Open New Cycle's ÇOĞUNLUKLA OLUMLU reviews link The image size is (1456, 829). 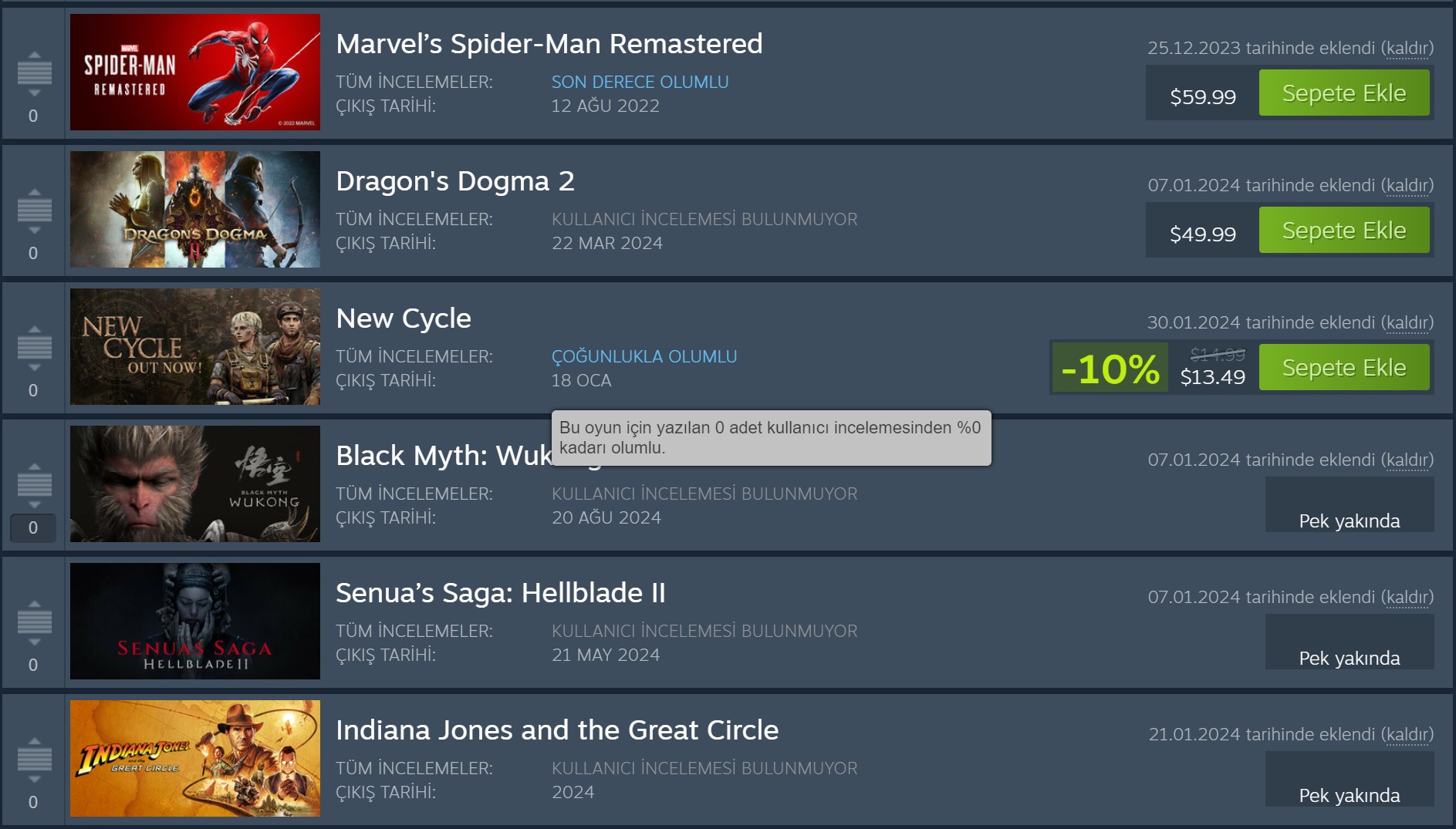(644, 356)
